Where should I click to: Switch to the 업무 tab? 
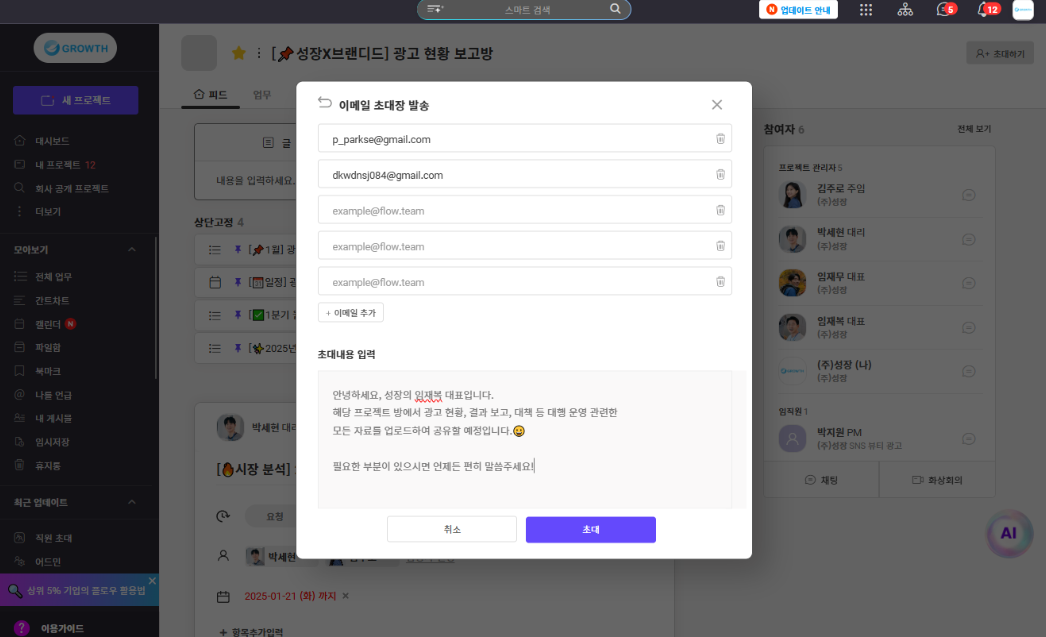click(x=262, y=95)
